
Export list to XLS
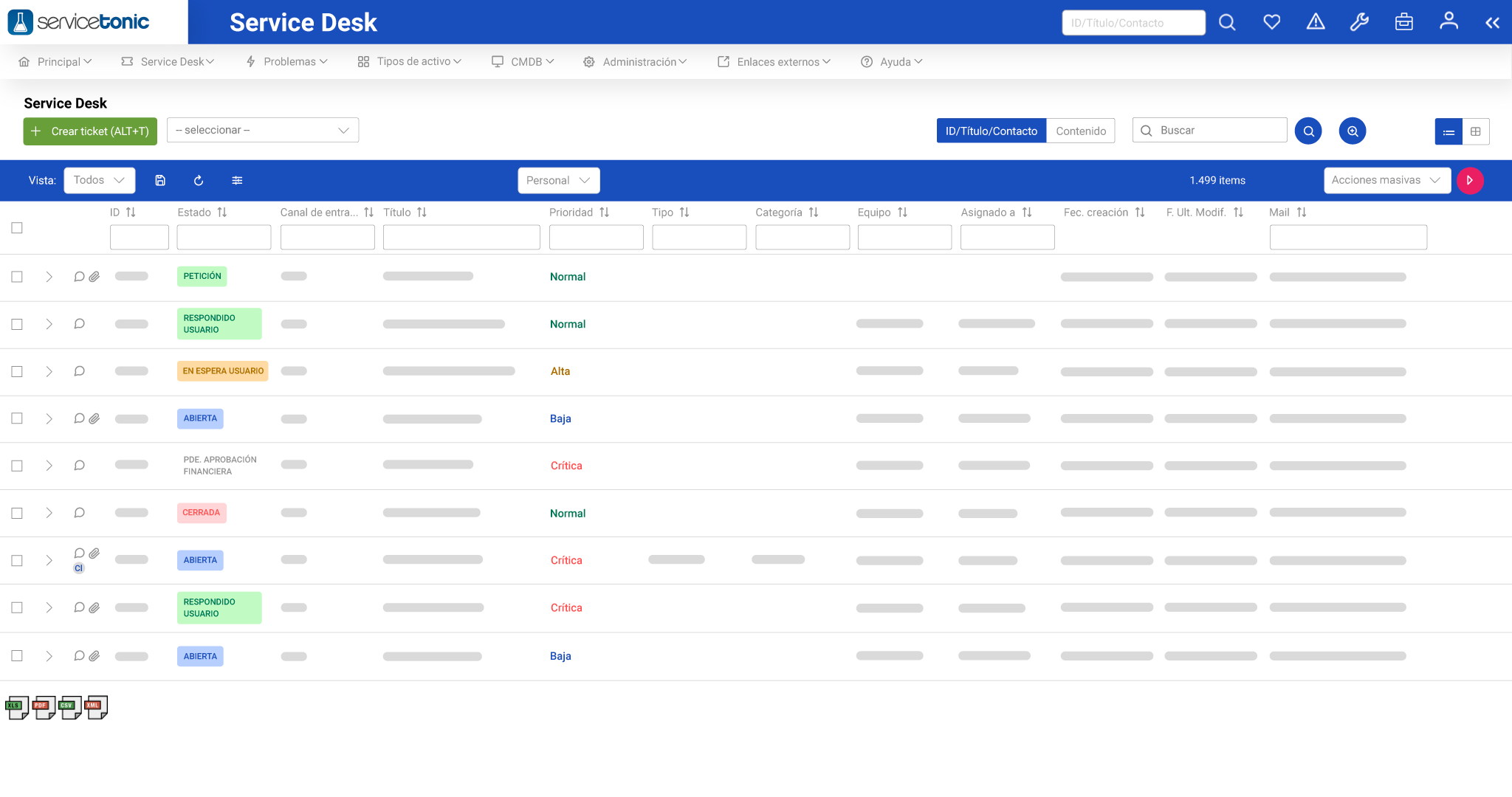click(17, 708)
